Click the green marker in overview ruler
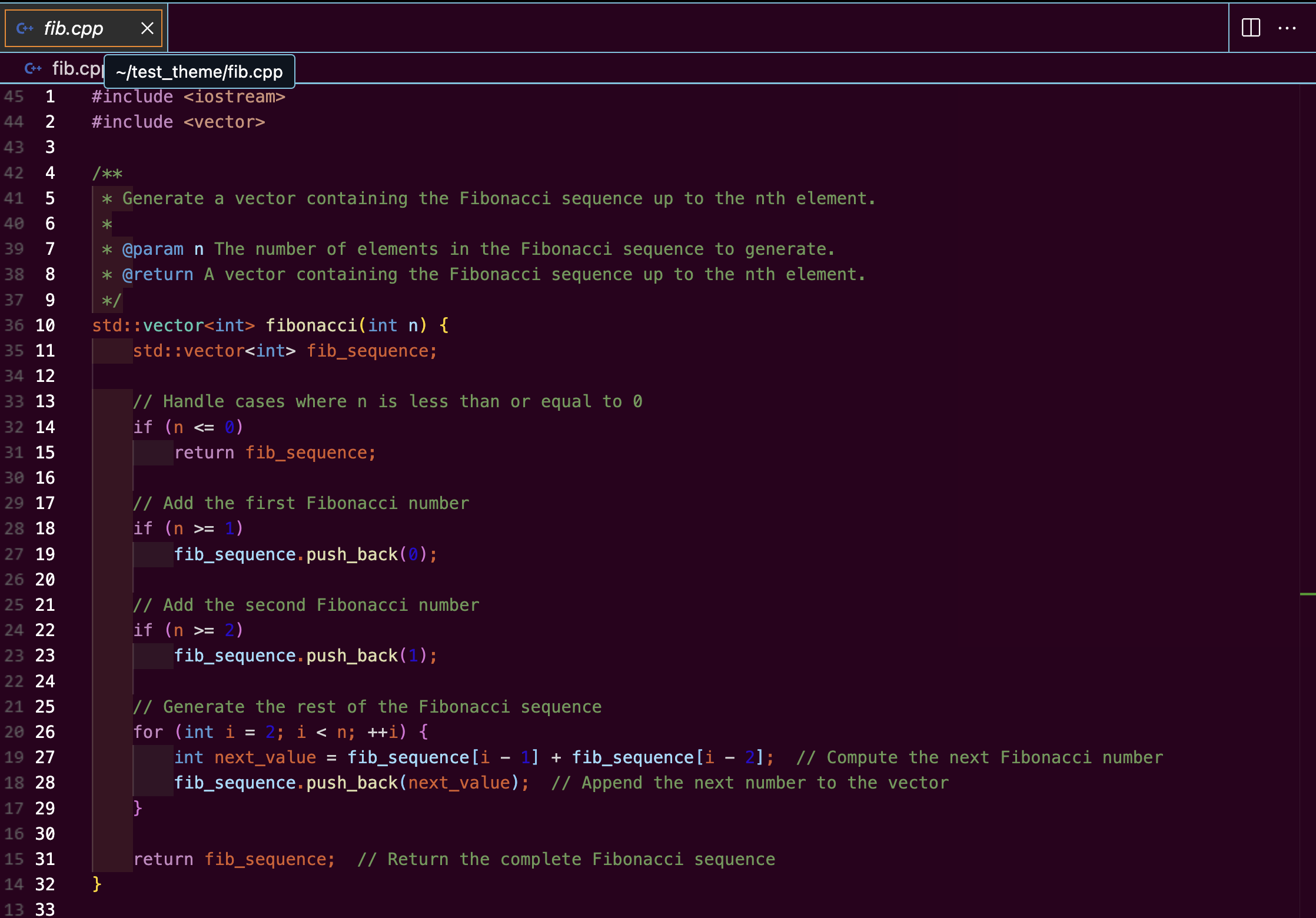 click(x=1307, y=594)
